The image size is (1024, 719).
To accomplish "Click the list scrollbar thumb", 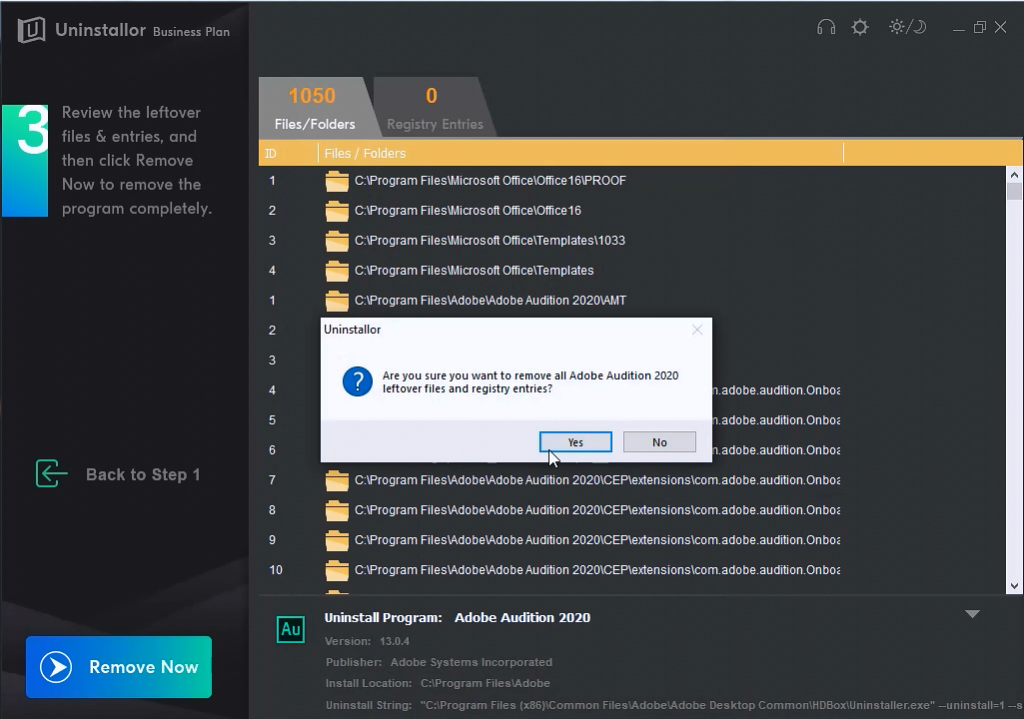I will point(1014,191).
